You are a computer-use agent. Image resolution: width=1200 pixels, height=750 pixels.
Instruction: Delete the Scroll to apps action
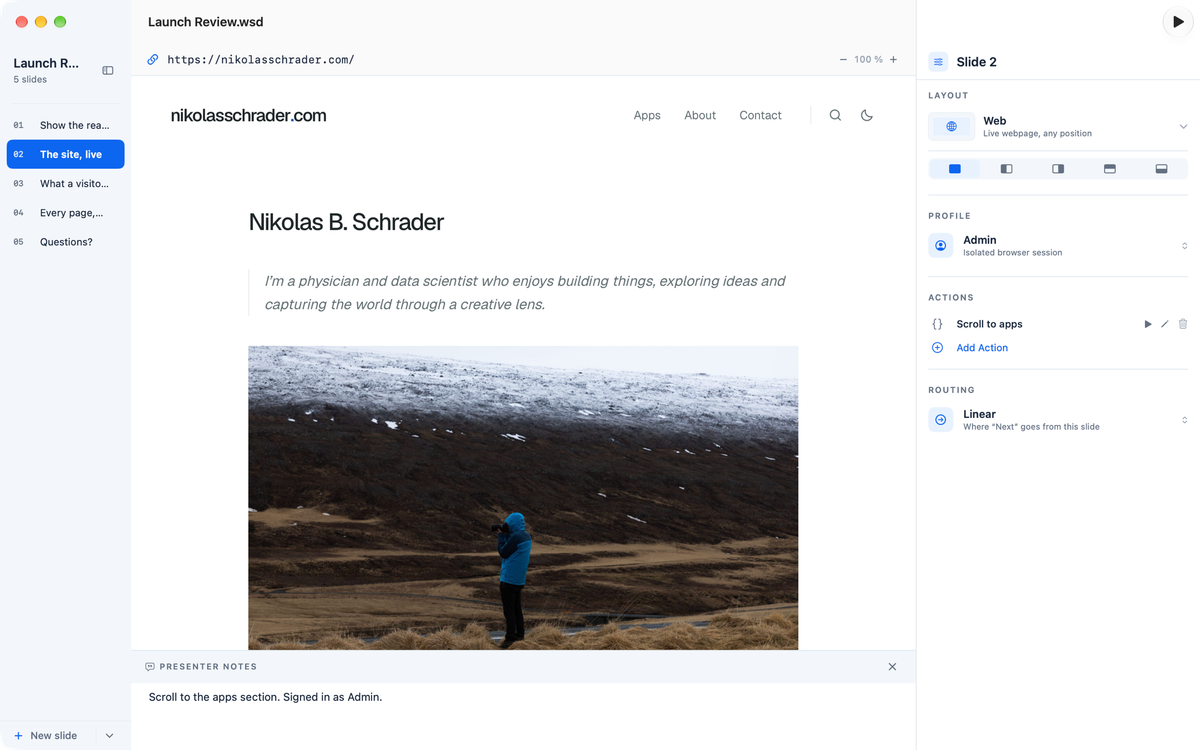(1183, 324)
